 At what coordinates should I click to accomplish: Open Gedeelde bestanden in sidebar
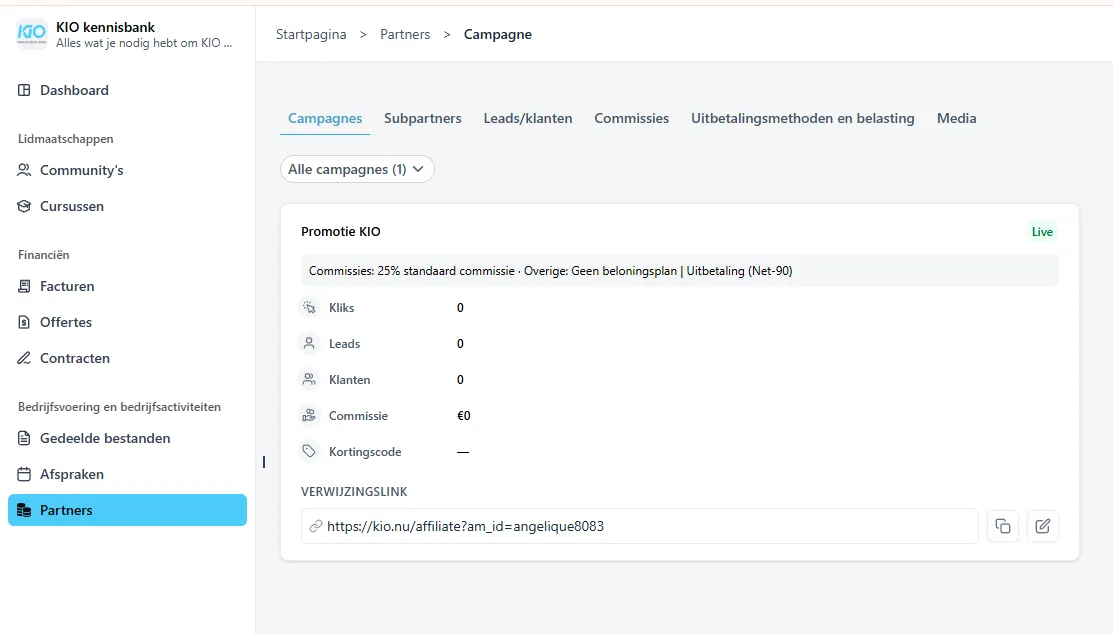[x=127, y=438]
